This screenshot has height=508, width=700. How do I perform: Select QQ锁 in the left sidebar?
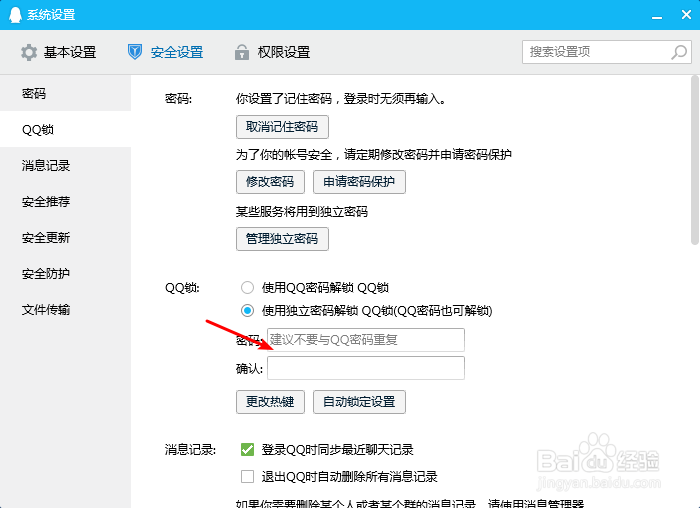tap(65, 129)
